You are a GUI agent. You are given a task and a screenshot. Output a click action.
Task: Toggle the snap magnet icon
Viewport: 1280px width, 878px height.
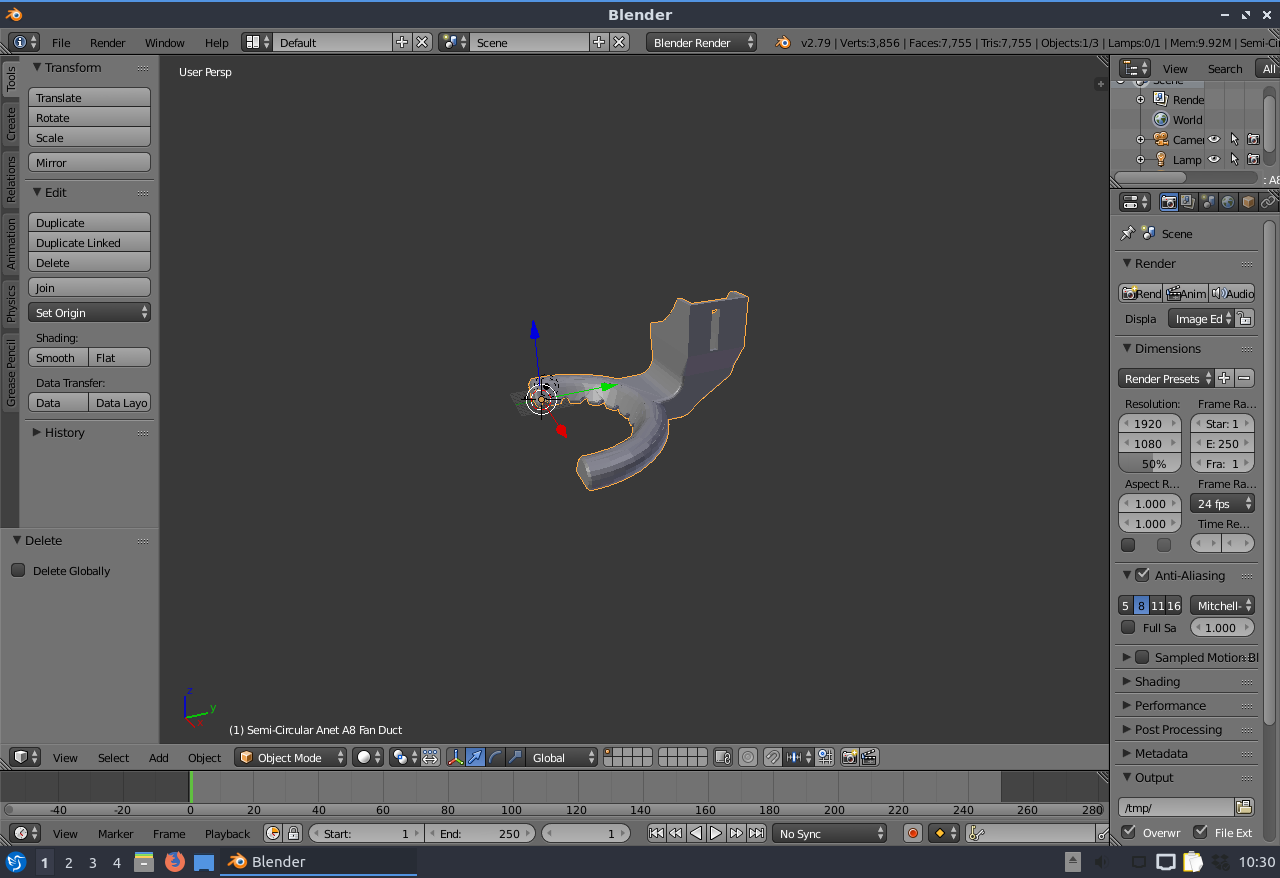(x=772, y=757)
